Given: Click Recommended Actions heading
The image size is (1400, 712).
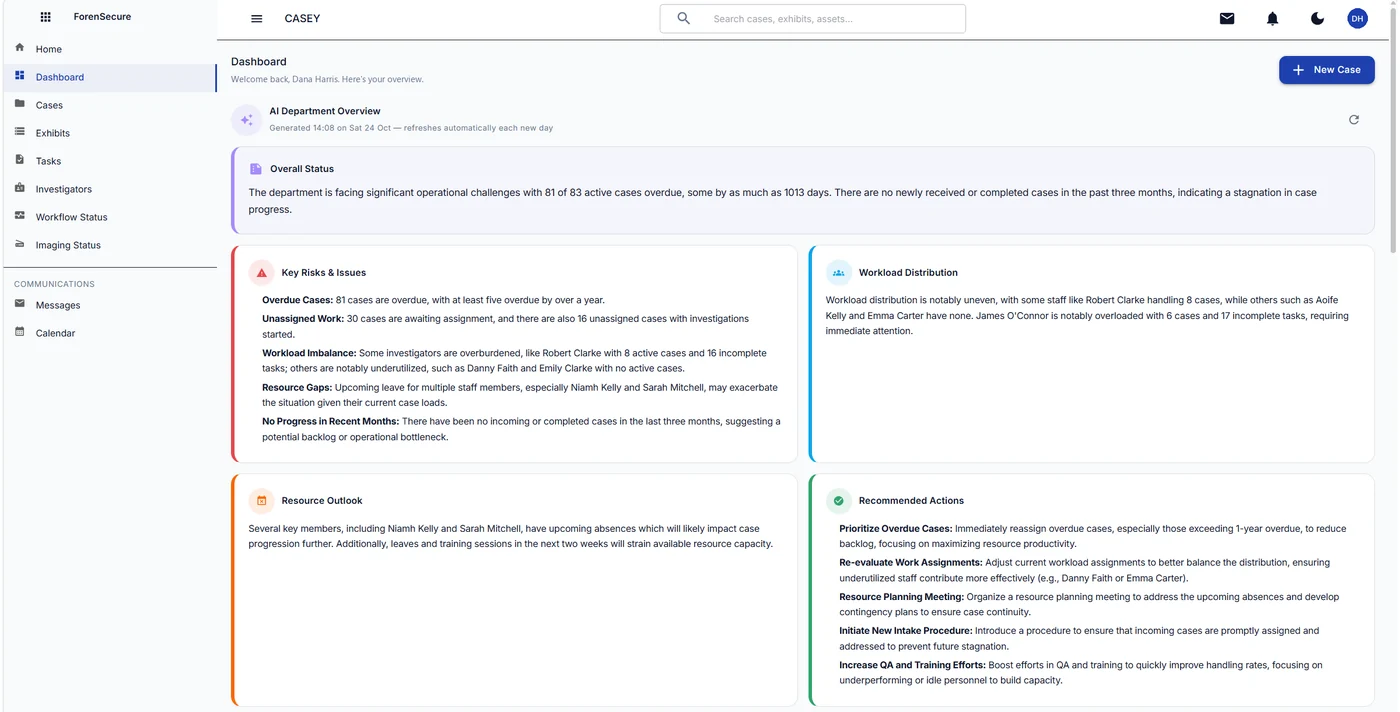Looking at the screenshot, I should click(x=911, y=501).
